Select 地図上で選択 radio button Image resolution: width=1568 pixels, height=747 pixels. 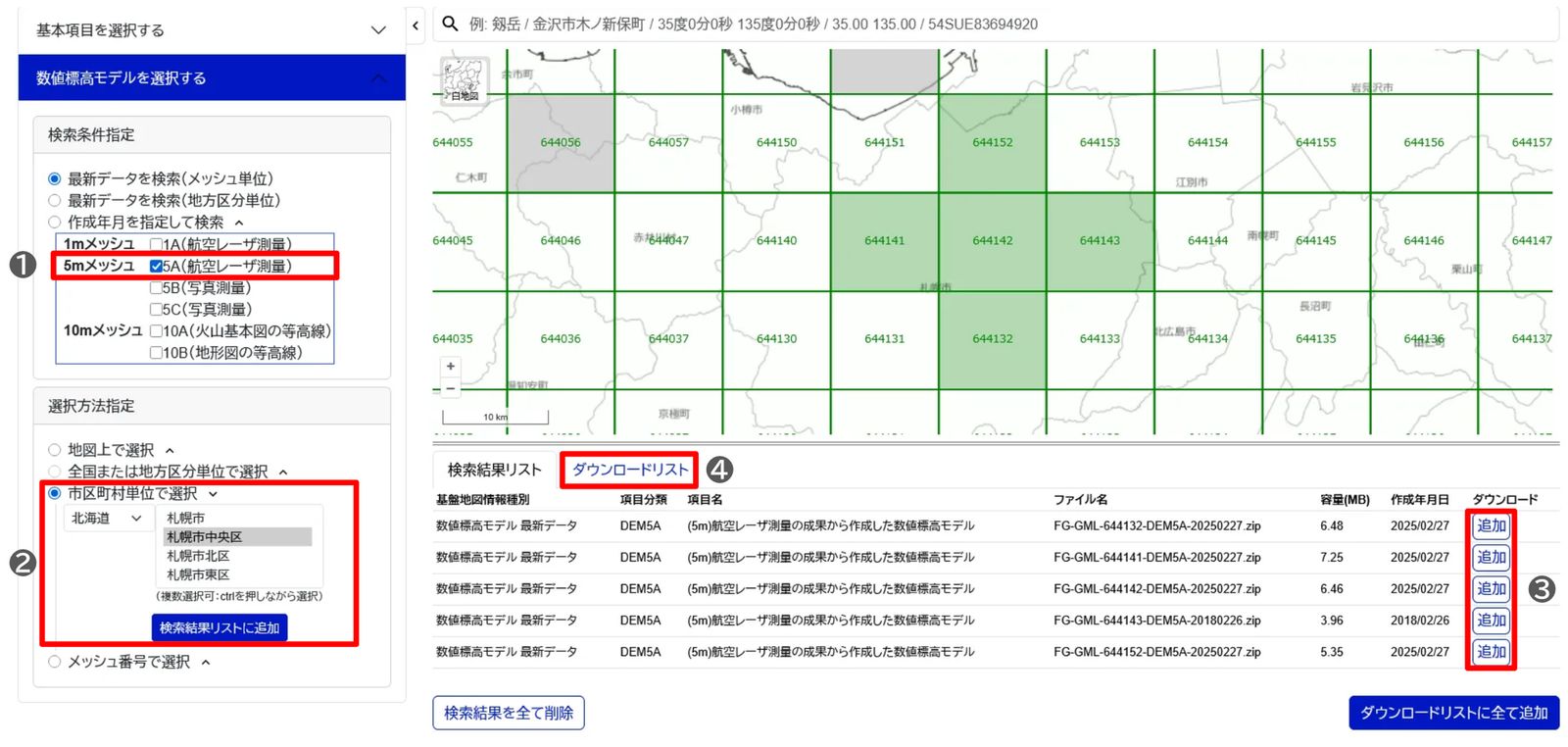point(55,450)
